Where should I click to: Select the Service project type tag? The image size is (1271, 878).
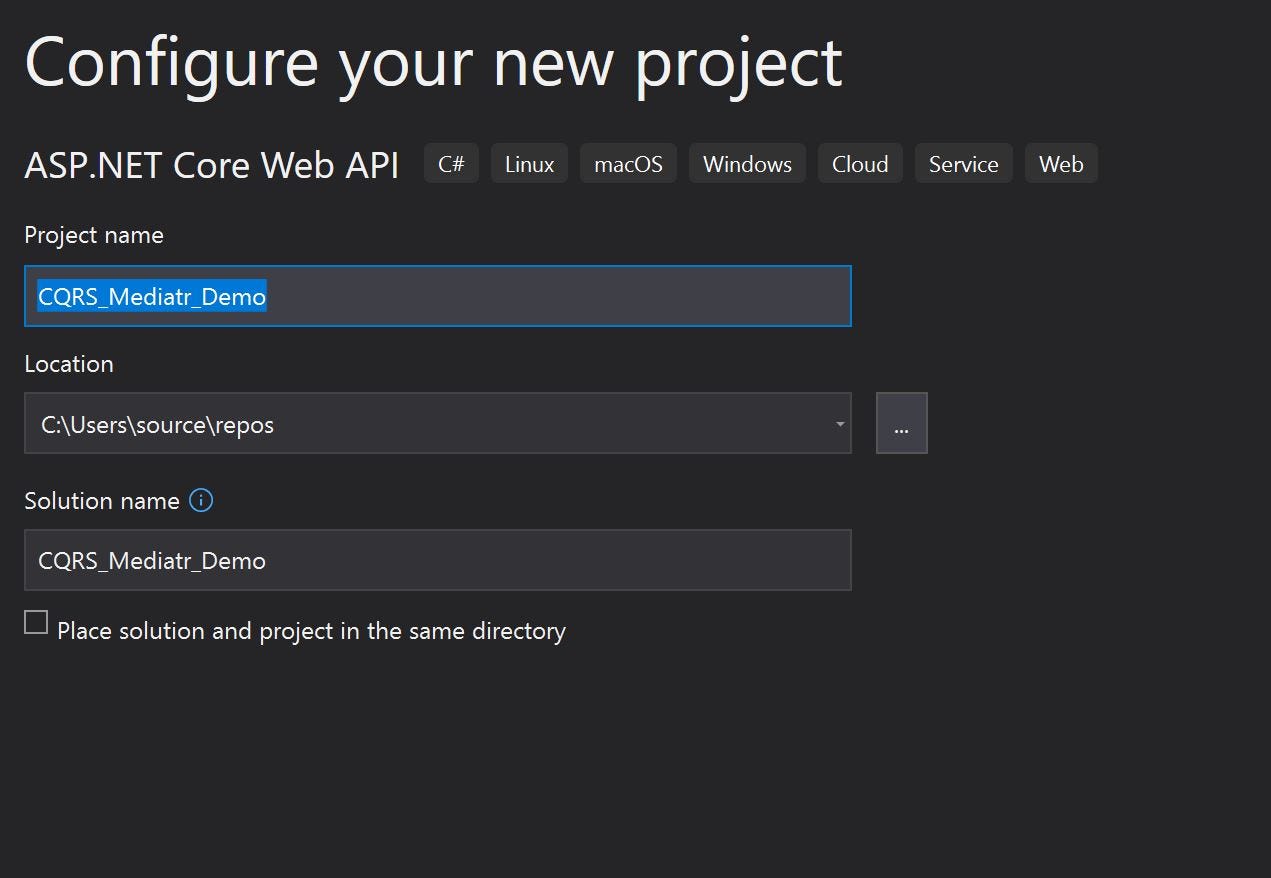pyautogui.click(x=963, y=164)
